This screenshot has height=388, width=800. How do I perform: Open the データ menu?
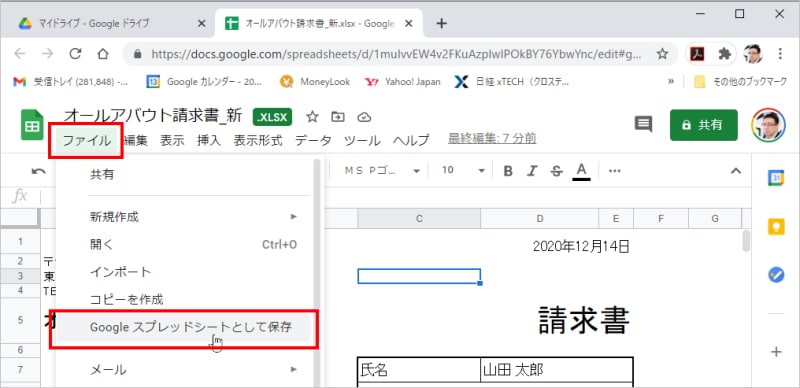pos(313,140)
